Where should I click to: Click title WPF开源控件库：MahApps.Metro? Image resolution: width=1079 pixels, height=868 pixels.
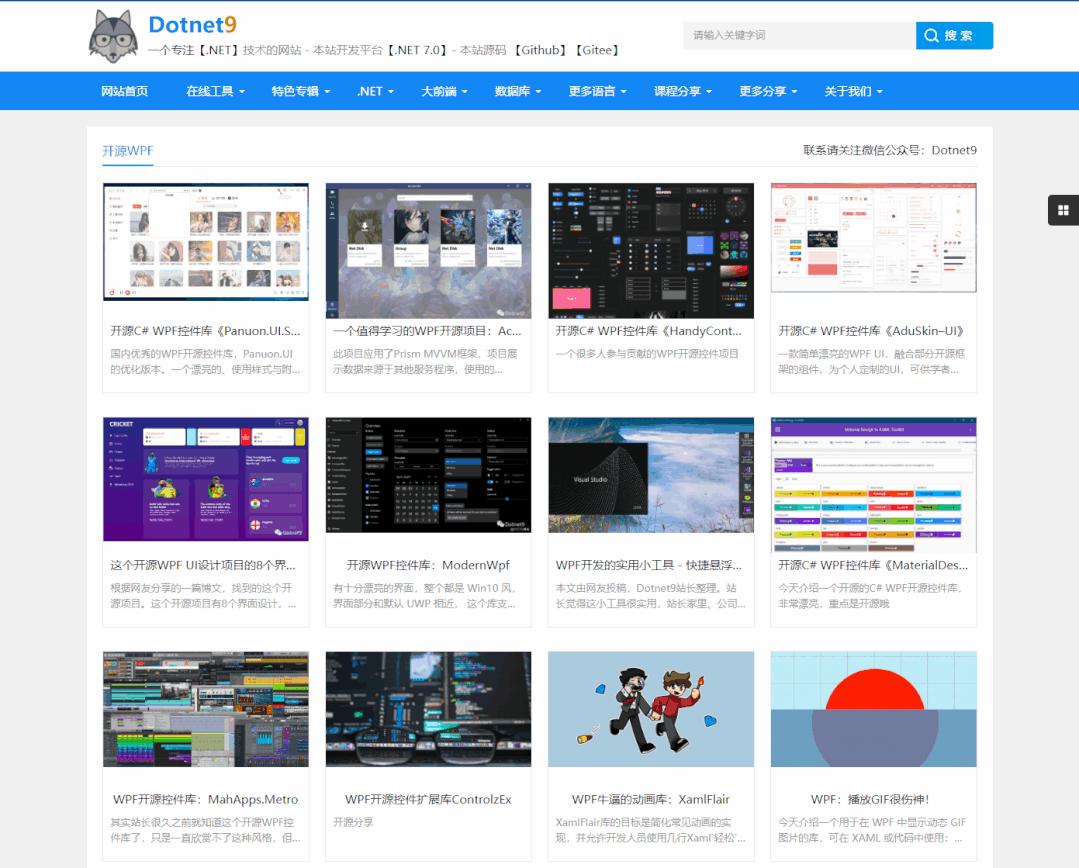pos(206,799)
